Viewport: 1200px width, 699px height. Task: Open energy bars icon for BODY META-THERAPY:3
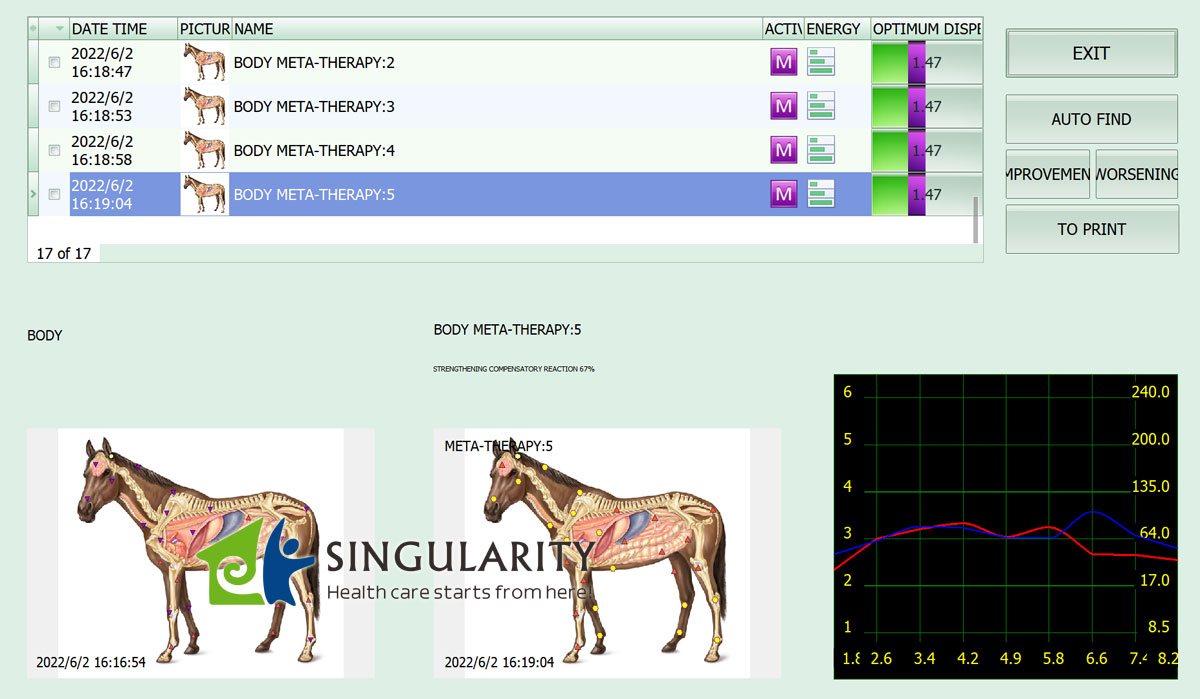point(821,106)
